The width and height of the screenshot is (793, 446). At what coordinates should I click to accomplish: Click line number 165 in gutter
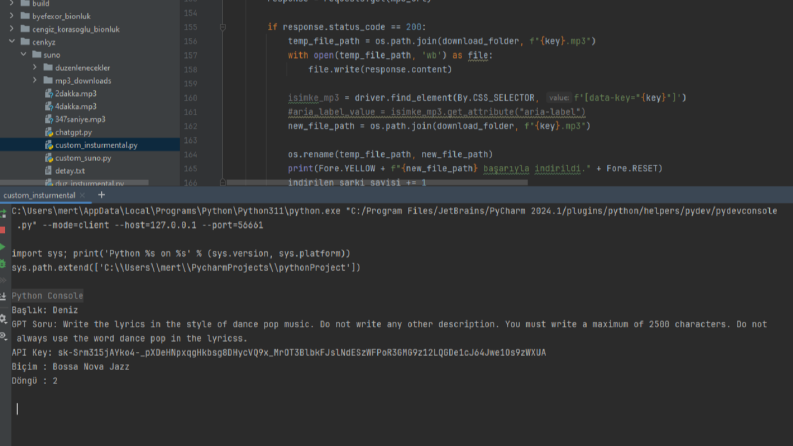(191, 168)
